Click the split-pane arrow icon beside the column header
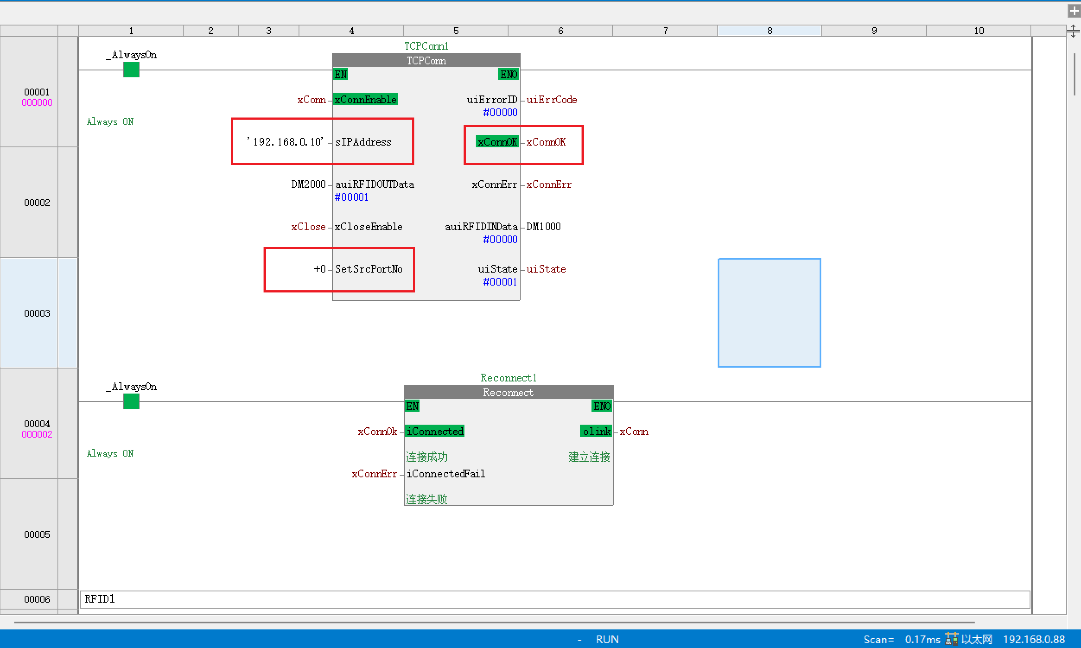 tap(1073, 31)
